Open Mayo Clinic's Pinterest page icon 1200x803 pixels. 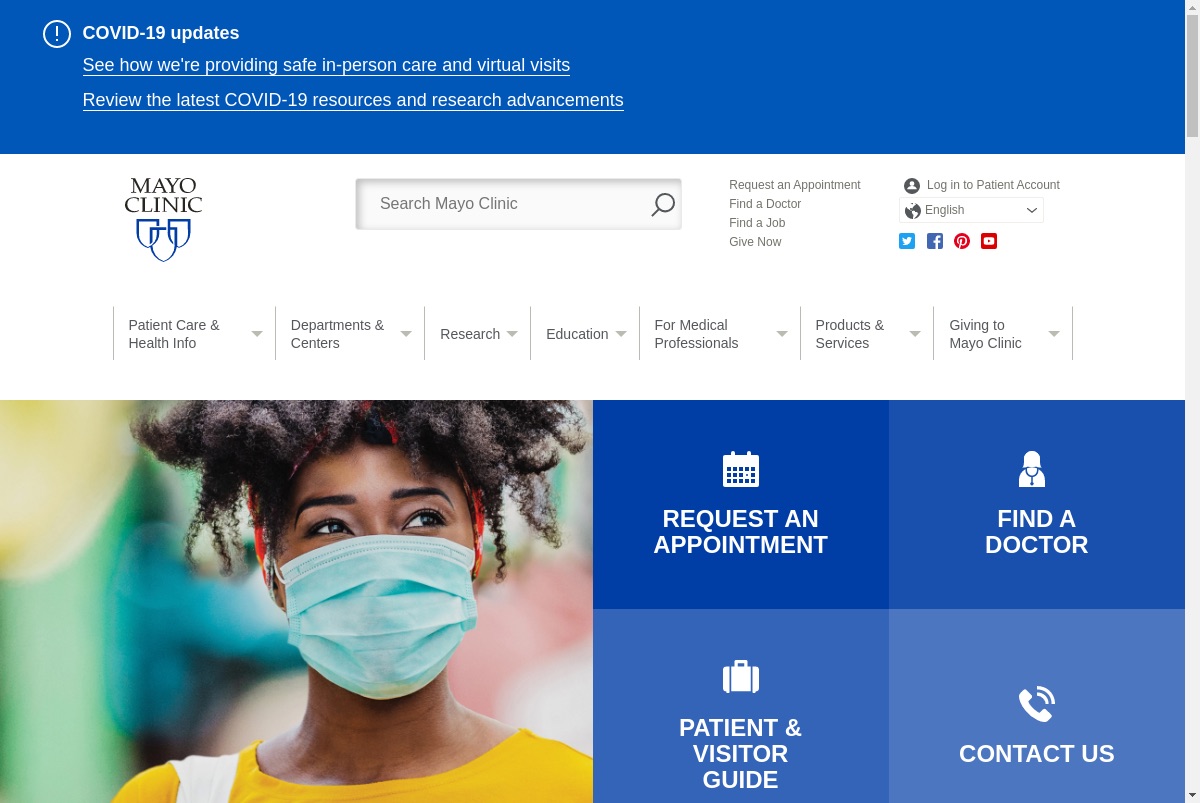[x=962, y=241]
